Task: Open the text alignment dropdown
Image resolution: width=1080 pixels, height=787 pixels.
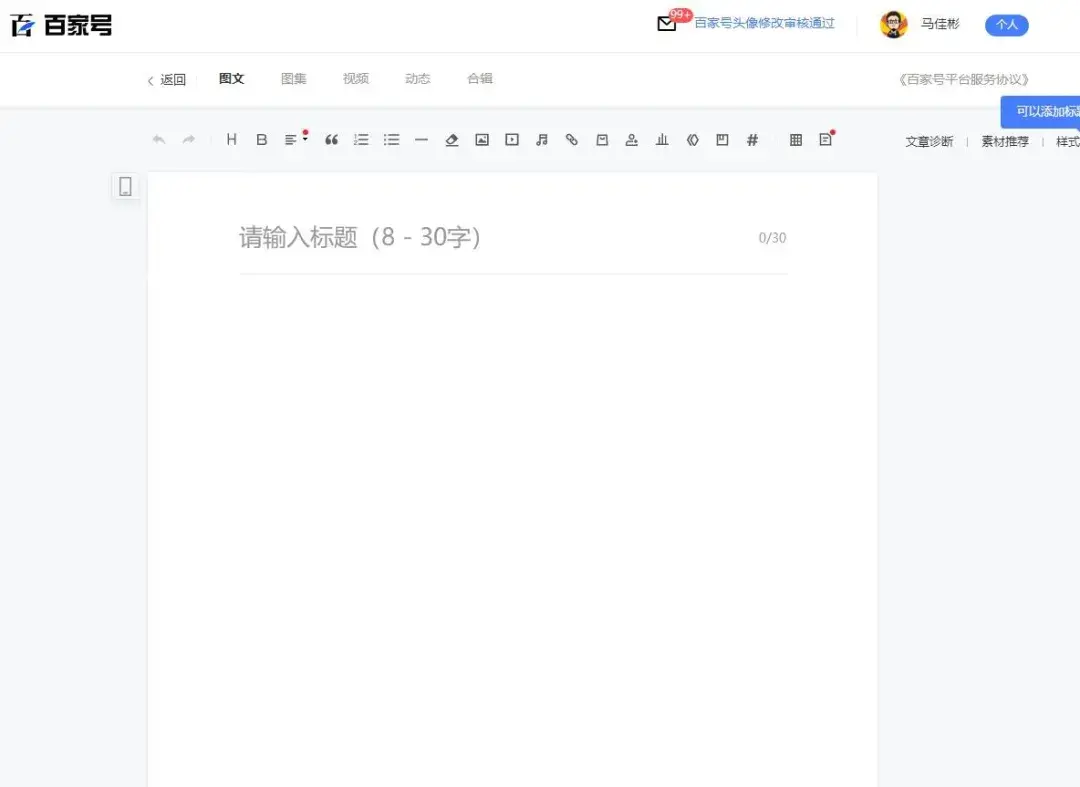Action: (295, 138)
